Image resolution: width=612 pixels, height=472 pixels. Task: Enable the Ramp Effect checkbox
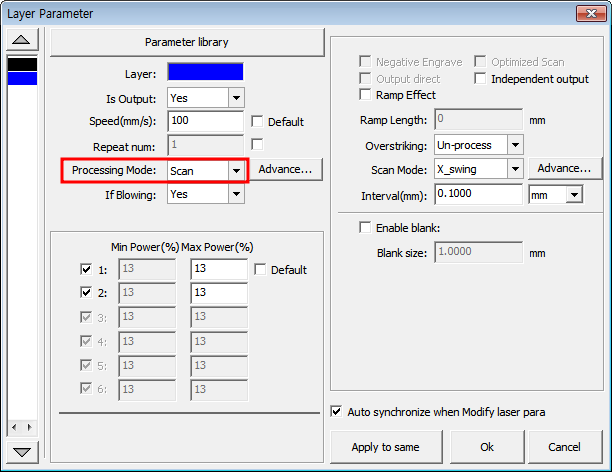click(x=365, y=94)
